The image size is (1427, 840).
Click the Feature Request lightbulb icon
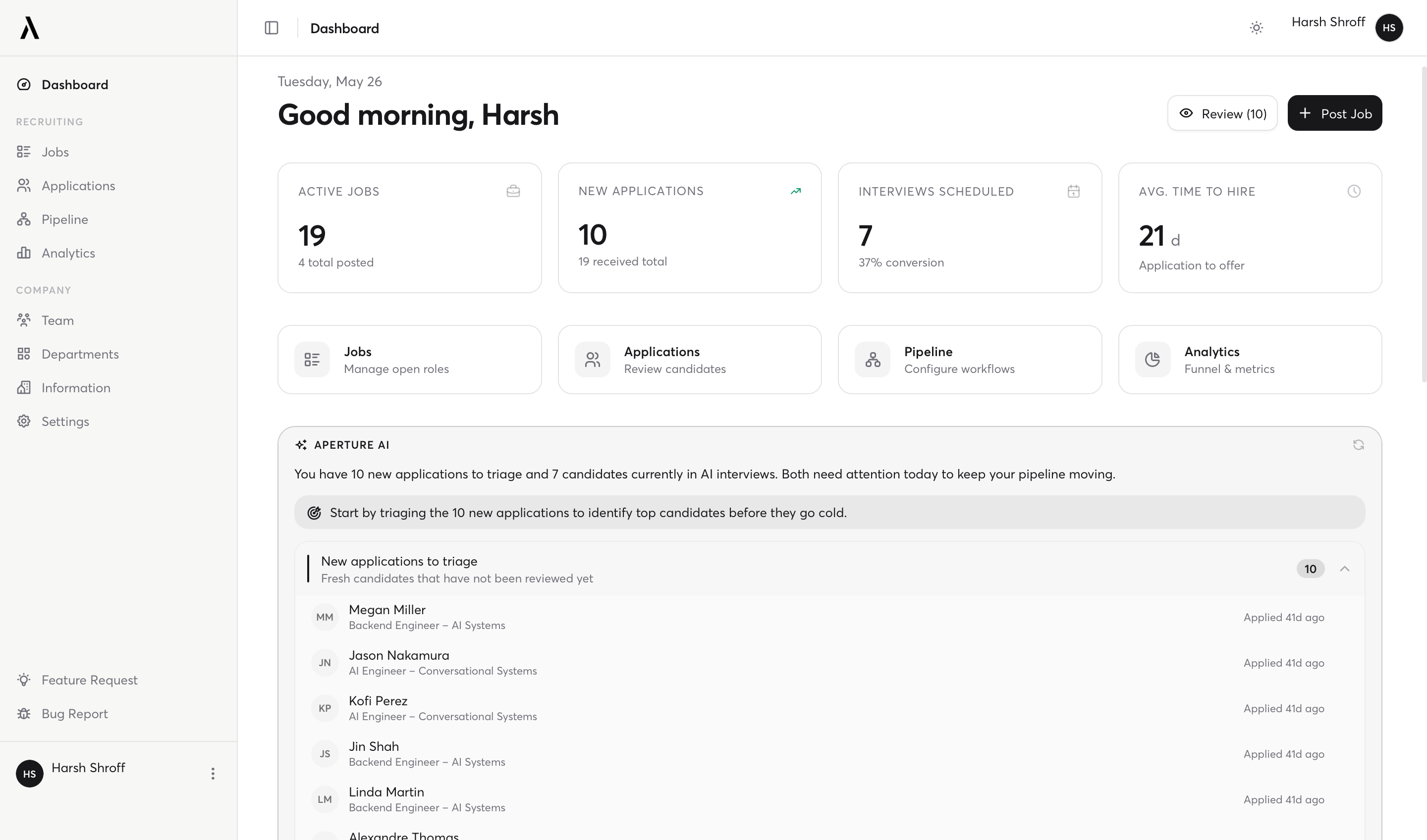pyautogui.click(x=24, y=680)
